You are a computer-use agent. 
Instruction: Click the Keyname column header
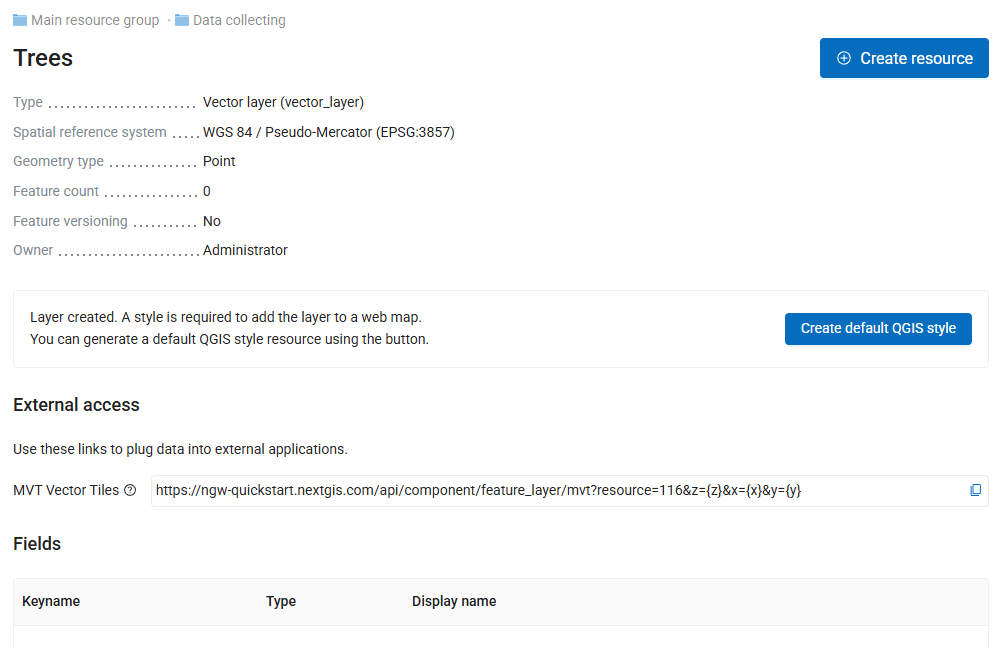(51, 601)
